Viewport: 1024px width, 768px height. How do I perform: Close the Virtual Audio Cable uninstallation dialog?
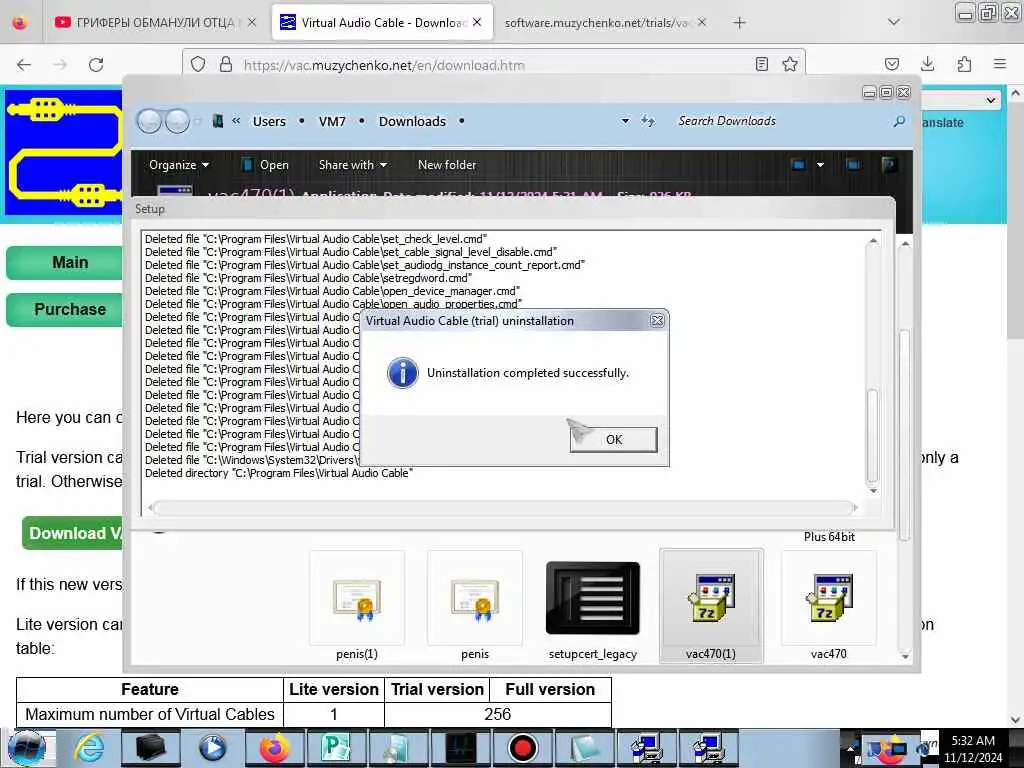pyautogui.click(x=657, y=321)
